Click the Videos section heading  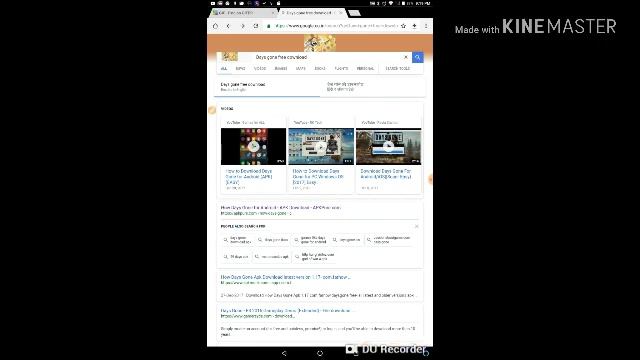pos(227,109)
